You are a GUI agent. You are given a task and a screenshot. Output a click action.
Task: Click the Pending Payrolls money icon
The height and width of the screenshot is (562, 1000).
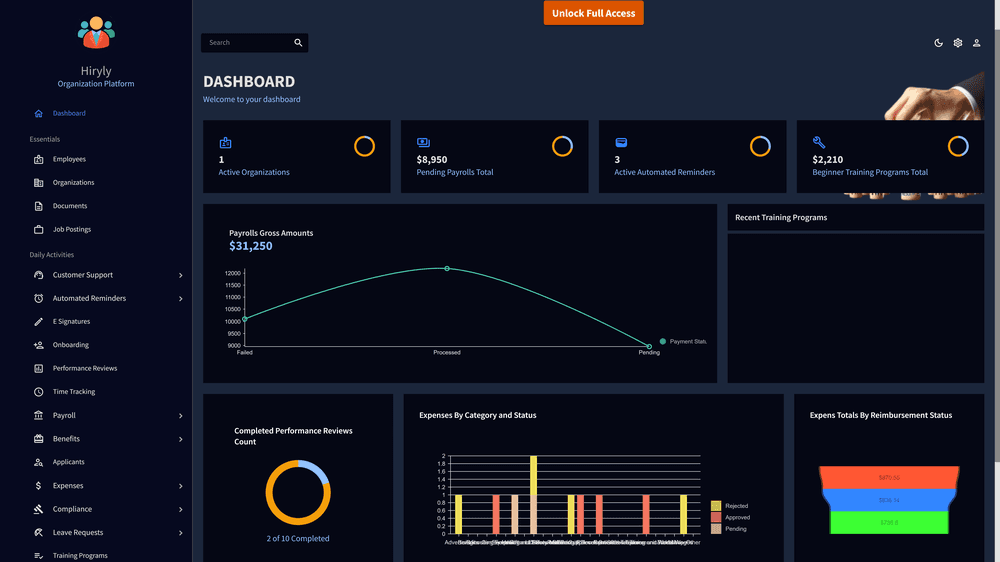pos(423,142)
